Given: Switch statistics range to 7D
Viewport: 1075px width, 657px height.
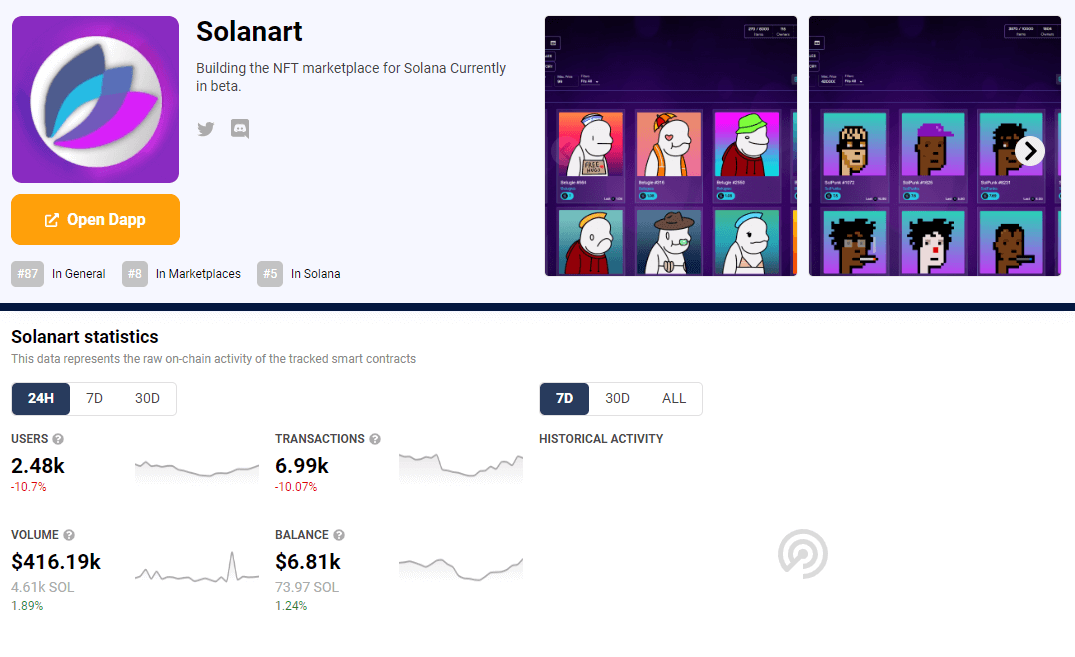Looking at the screenshot, I should (95, 398).
